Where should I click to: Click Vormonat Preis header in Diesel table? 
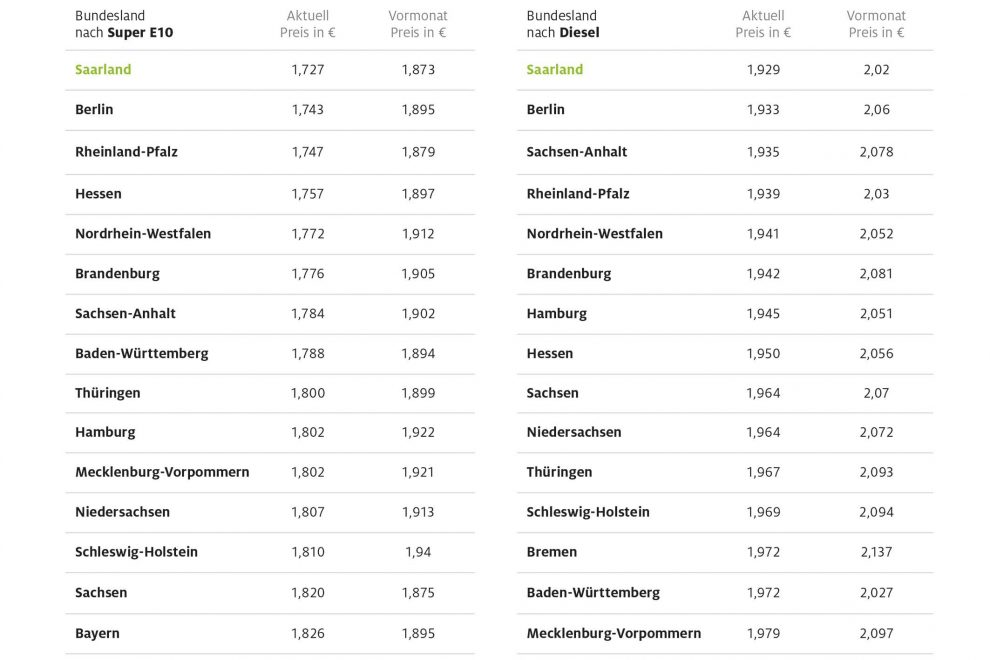[876, 24]
